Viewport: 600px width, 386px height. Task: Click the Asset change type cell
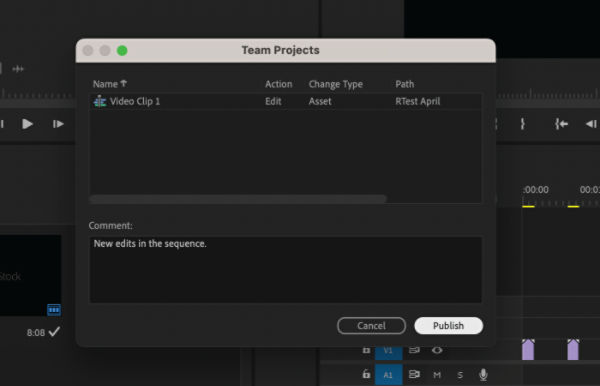coord(320,101)
